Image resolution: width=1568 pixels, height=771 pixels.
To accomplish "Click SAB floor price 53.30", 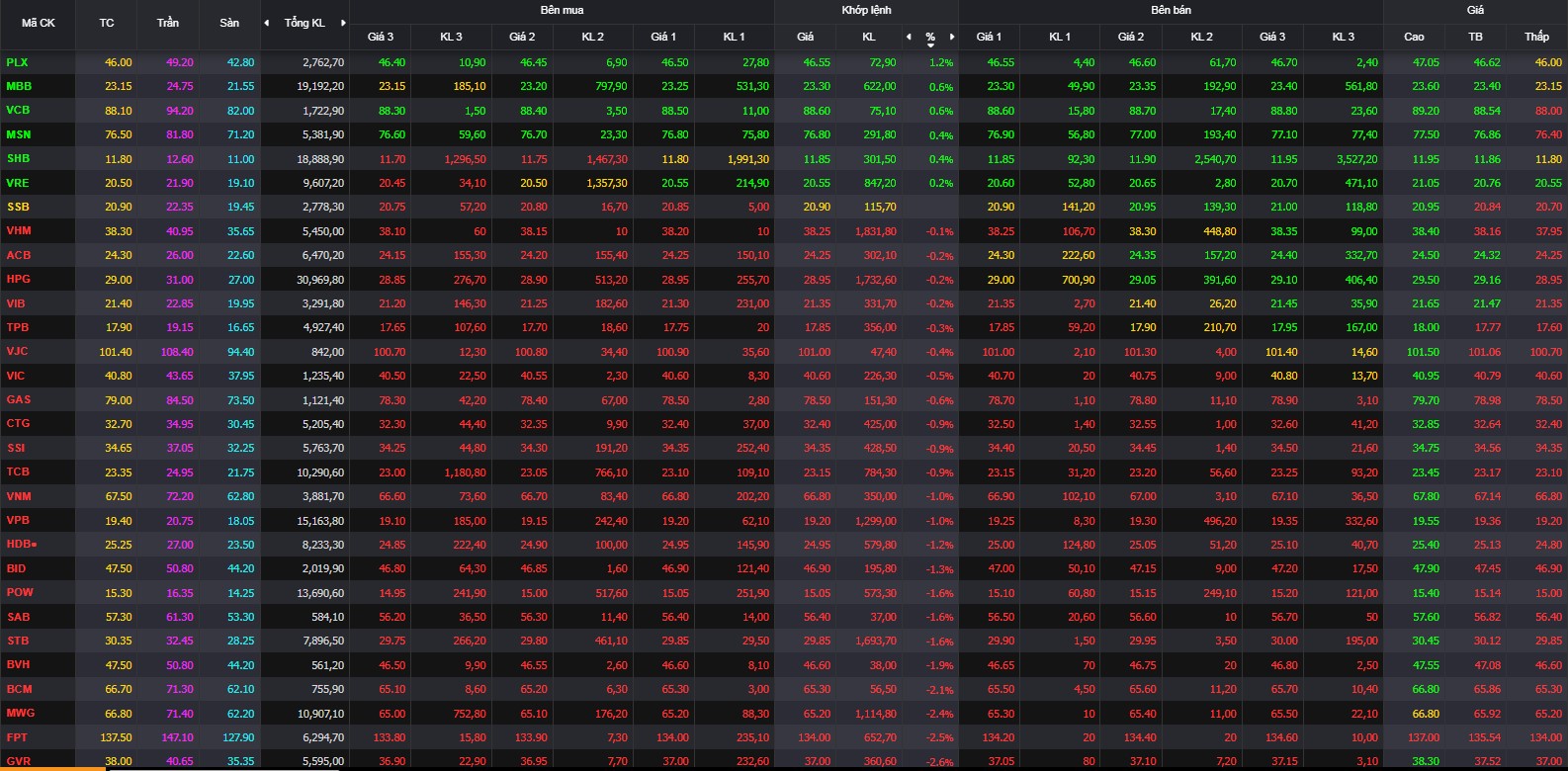I will click(240, 617).
